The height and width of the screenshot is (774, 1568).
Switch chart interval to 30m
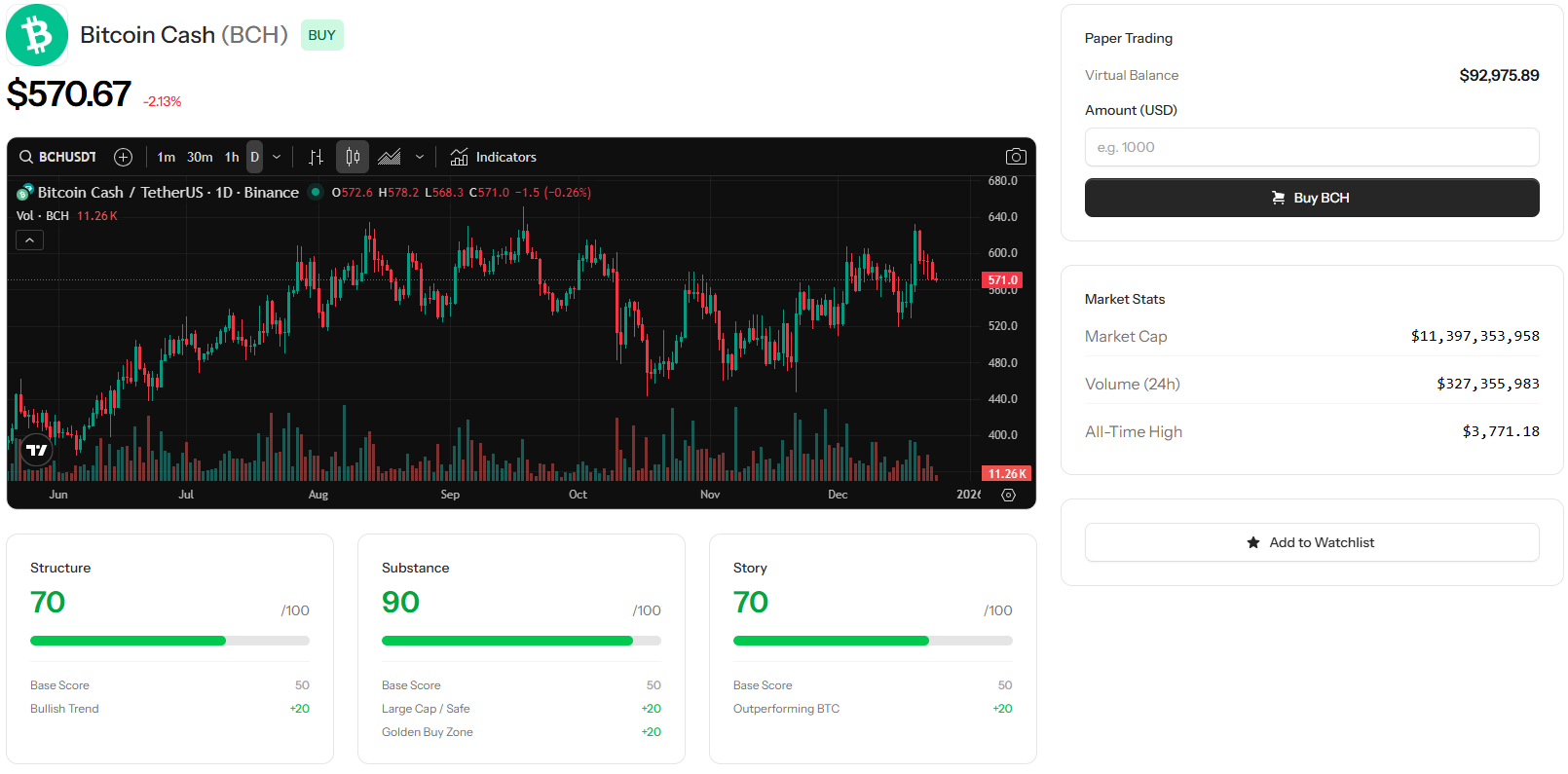(x=200, y=157)
